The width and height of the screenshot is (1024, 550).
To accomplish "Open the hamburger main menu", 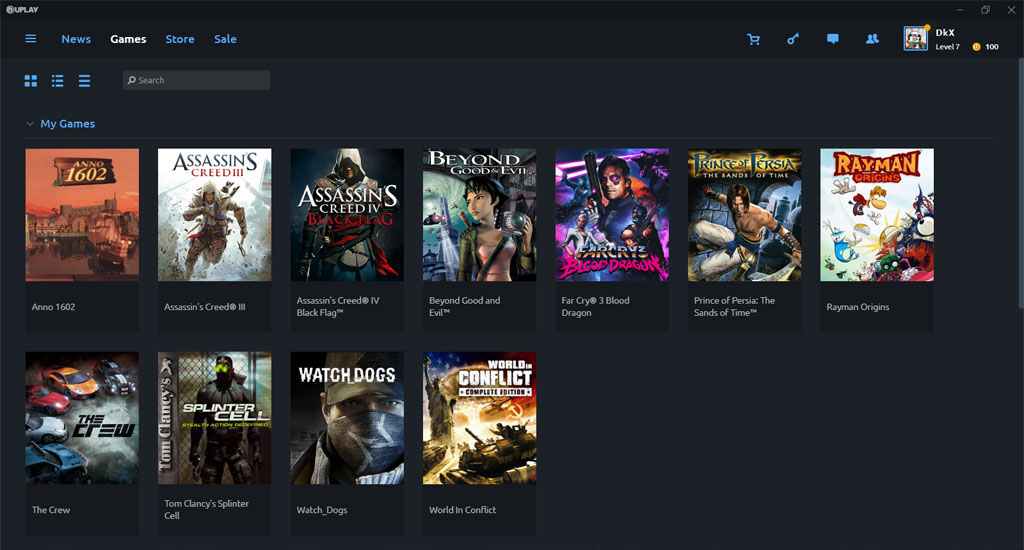I will [31, 39].
